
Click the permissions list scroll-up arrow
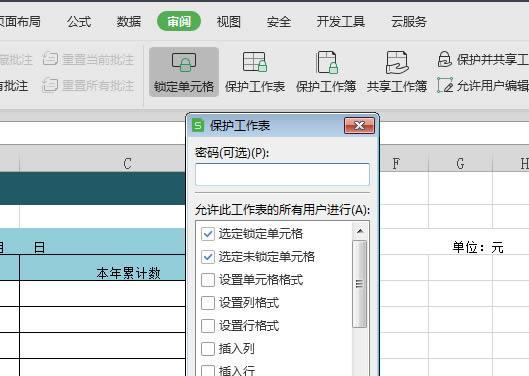coord(360,231)
